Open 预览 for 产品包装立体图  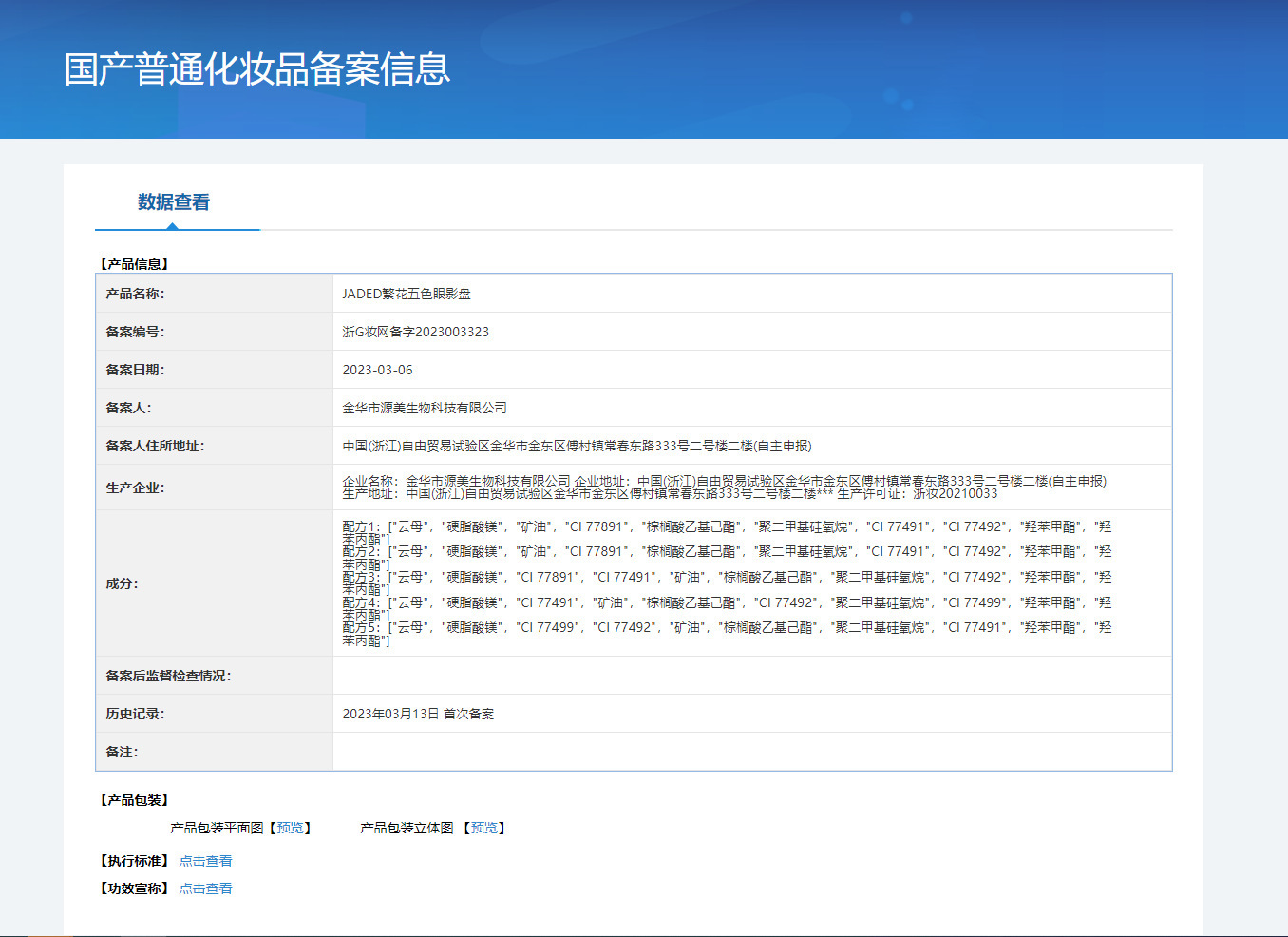tap(484, 828)
